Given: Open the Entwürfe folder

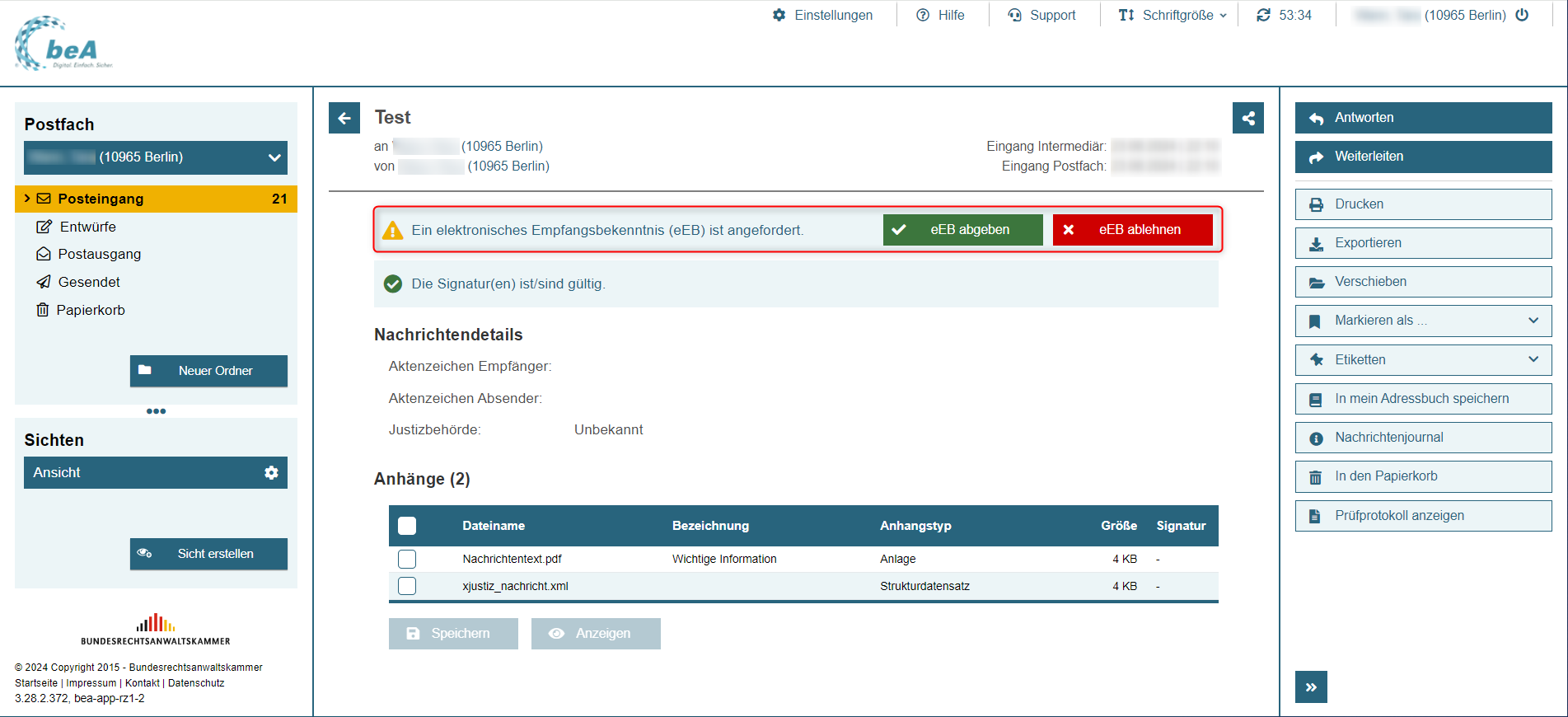Looking at the screenshot, I should [87, 227].
